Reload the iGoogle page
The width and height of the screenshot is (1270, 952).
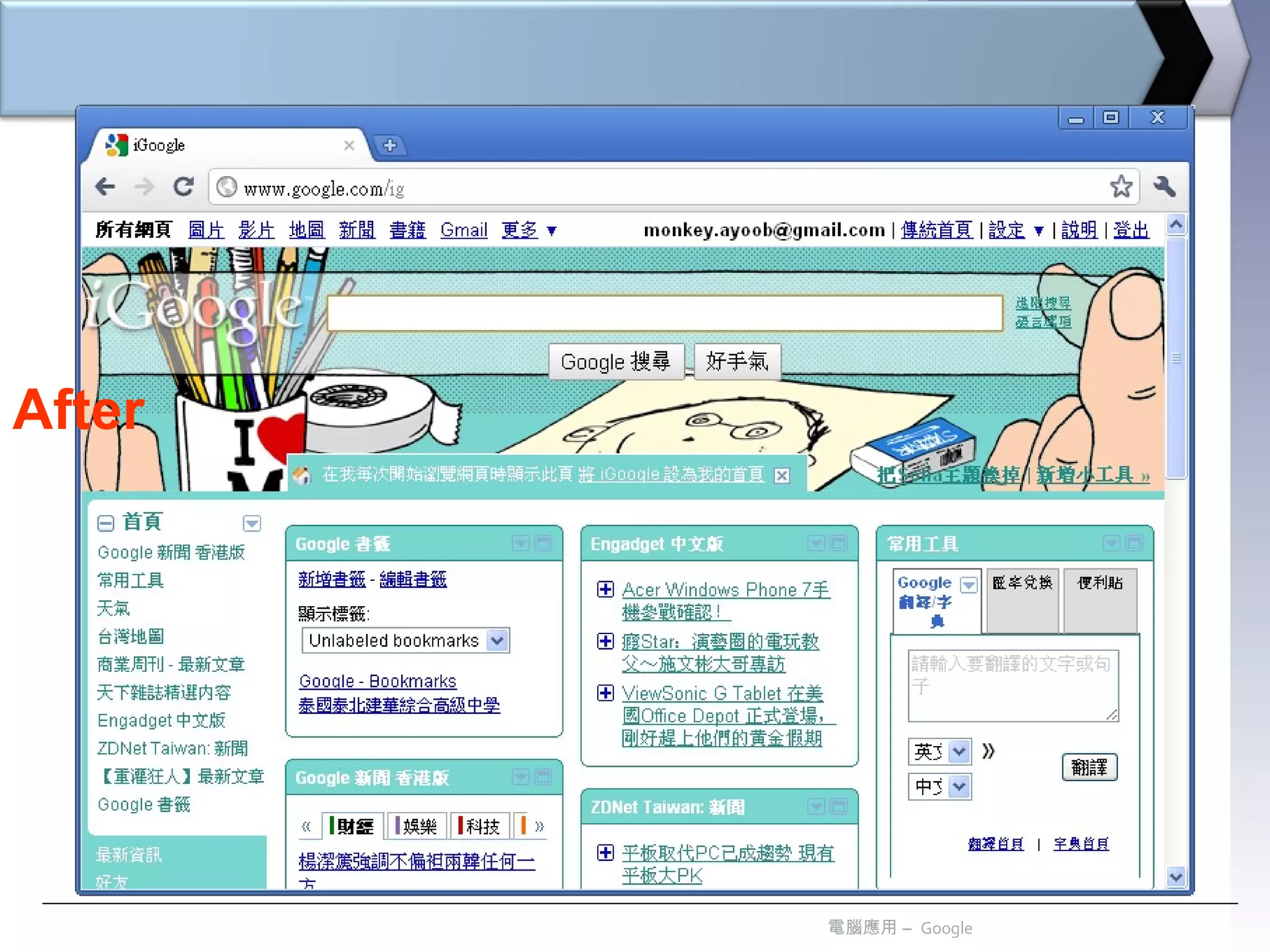[183, 187]
